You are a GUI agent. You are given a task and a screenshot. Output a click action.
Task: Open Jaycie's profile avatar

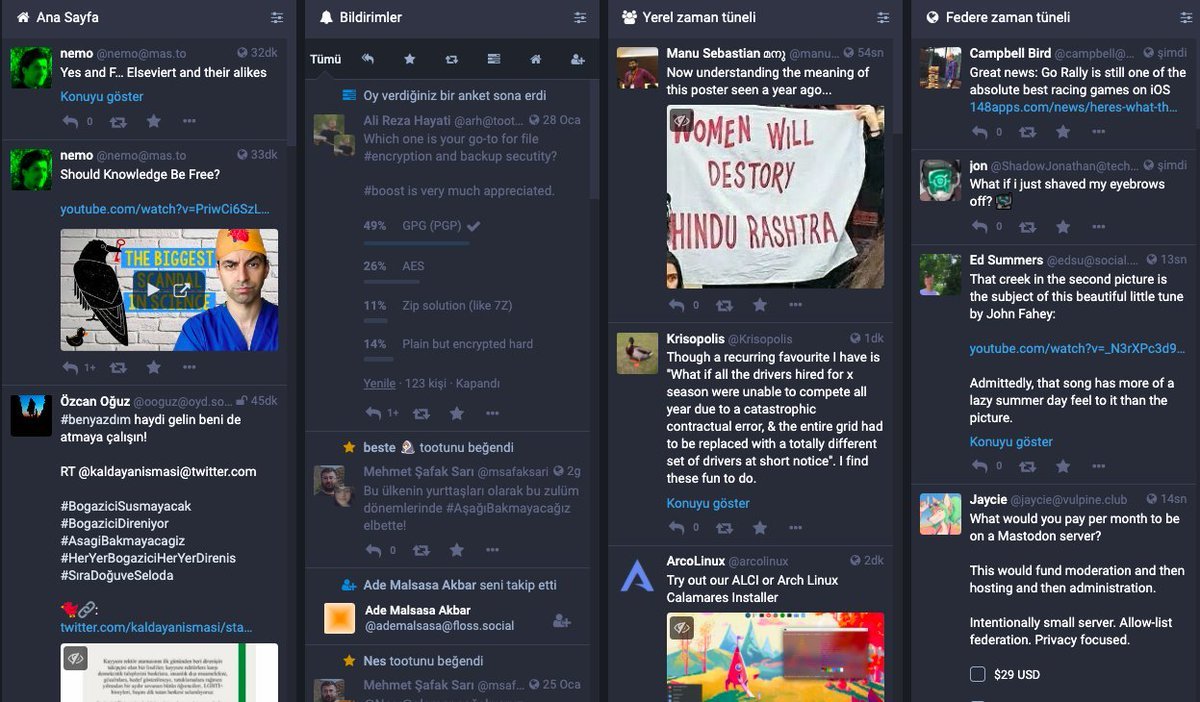940,514
